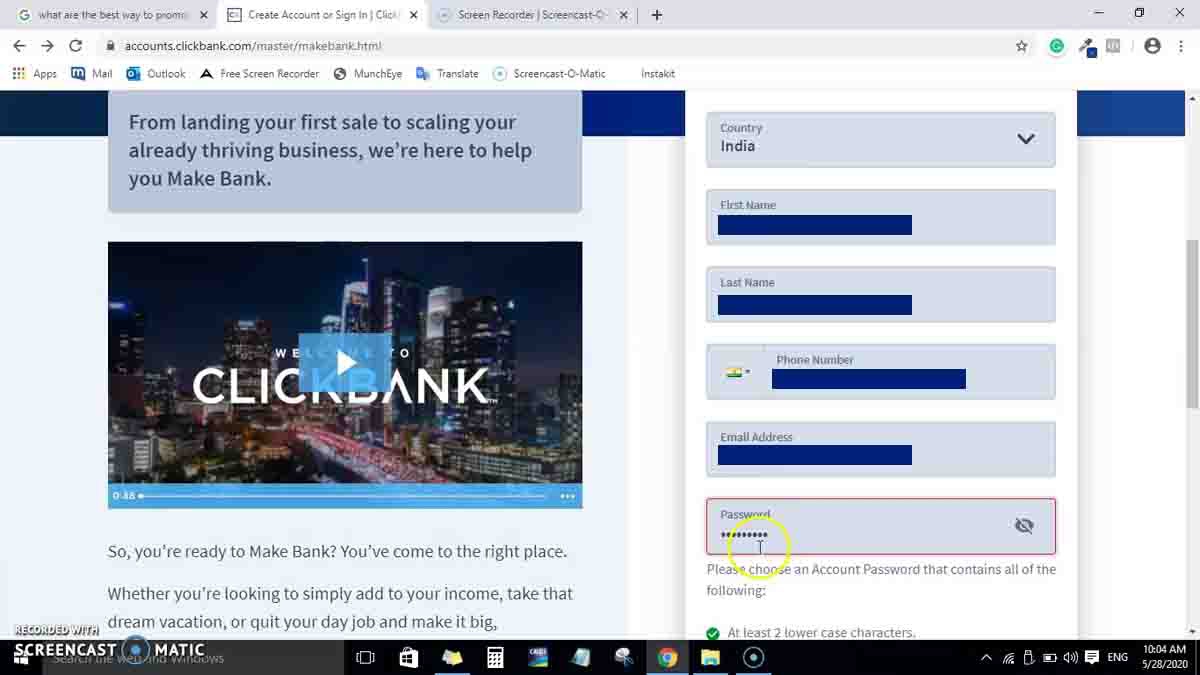Switch to the 'what are the best way' tab
Screen dimensions: 1200x675
click(x=112, y=15)
